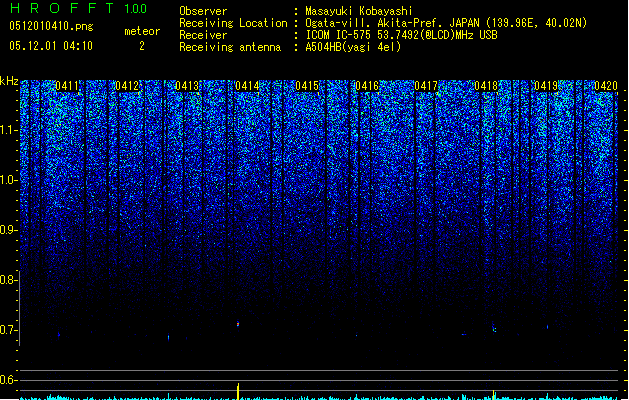The height and width of the screenshot is (400, 629).
Task: Click the small yellow power spike below 0418
Action: point(494,394)
